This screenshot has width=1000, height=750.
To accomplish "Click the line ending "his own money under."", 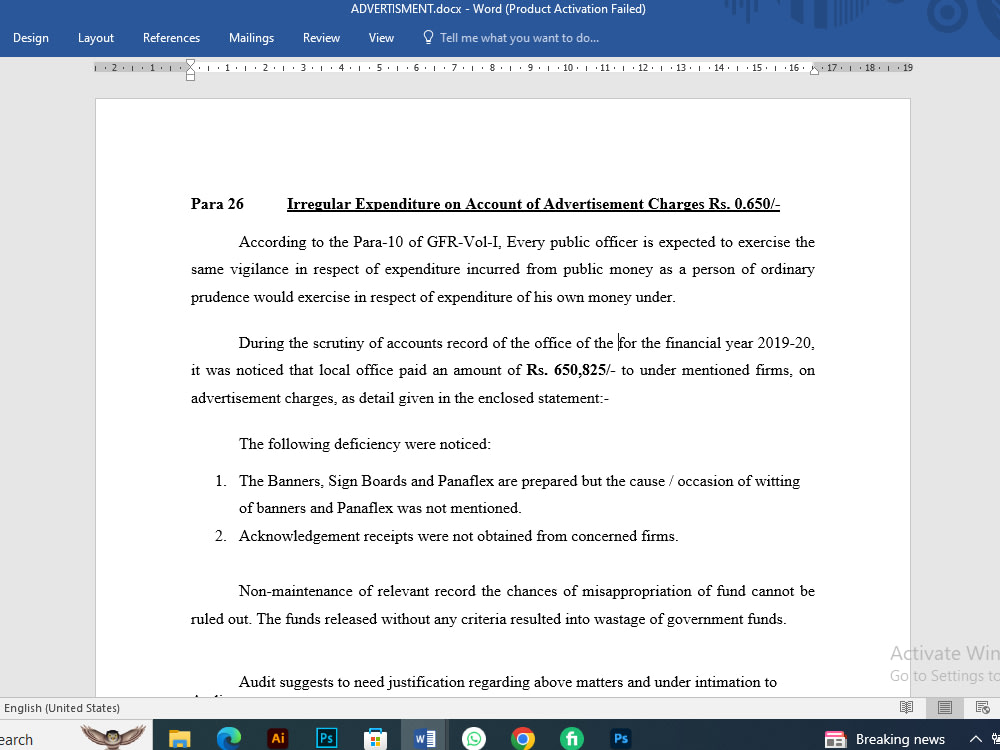I will pos(433,297).
